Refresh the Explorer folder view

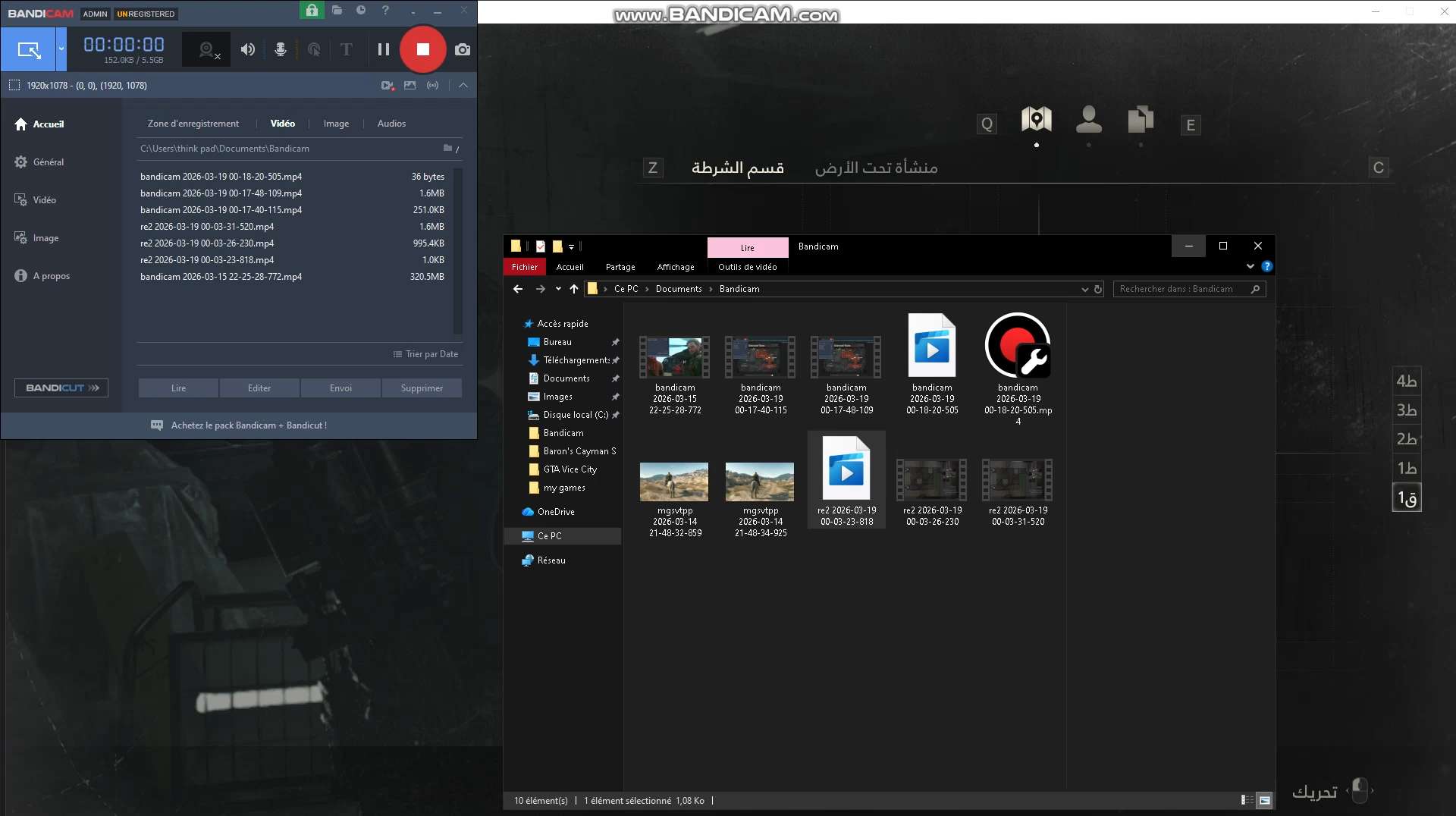[1097, 289]
